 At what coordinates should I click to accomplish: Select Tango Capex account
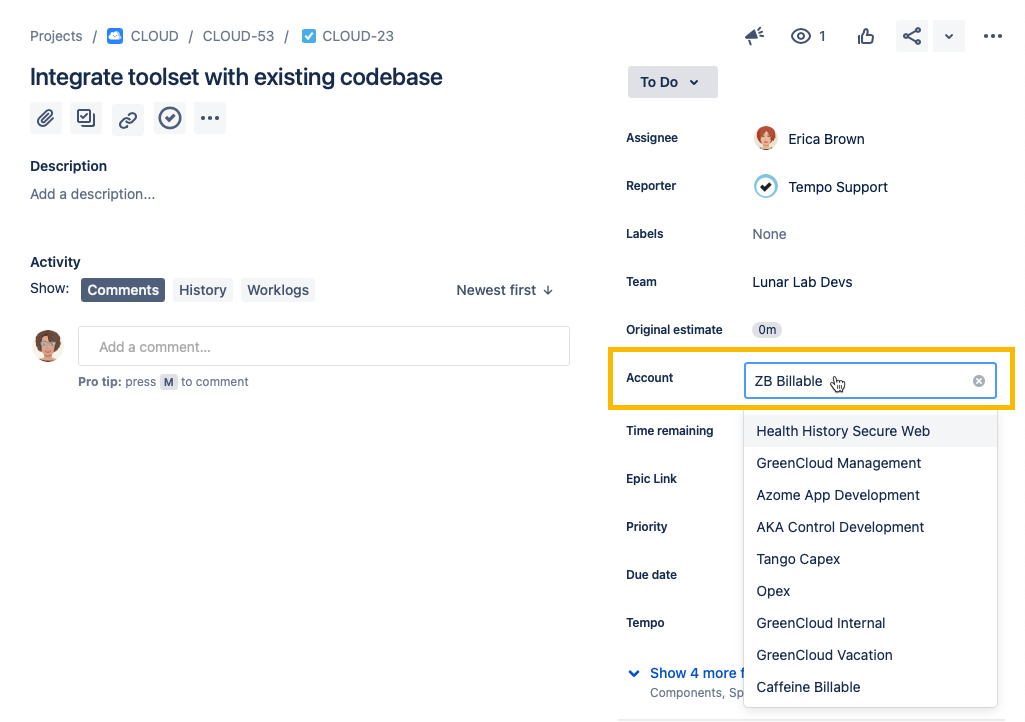point(871,559)
